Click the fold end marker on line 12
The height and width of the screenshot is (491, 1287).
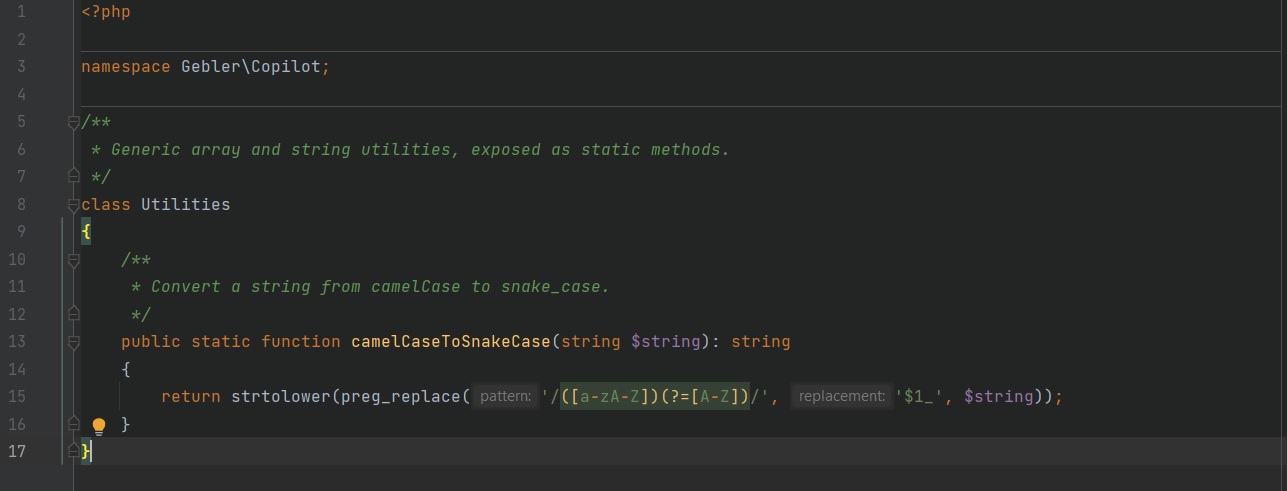coord(73,314)
